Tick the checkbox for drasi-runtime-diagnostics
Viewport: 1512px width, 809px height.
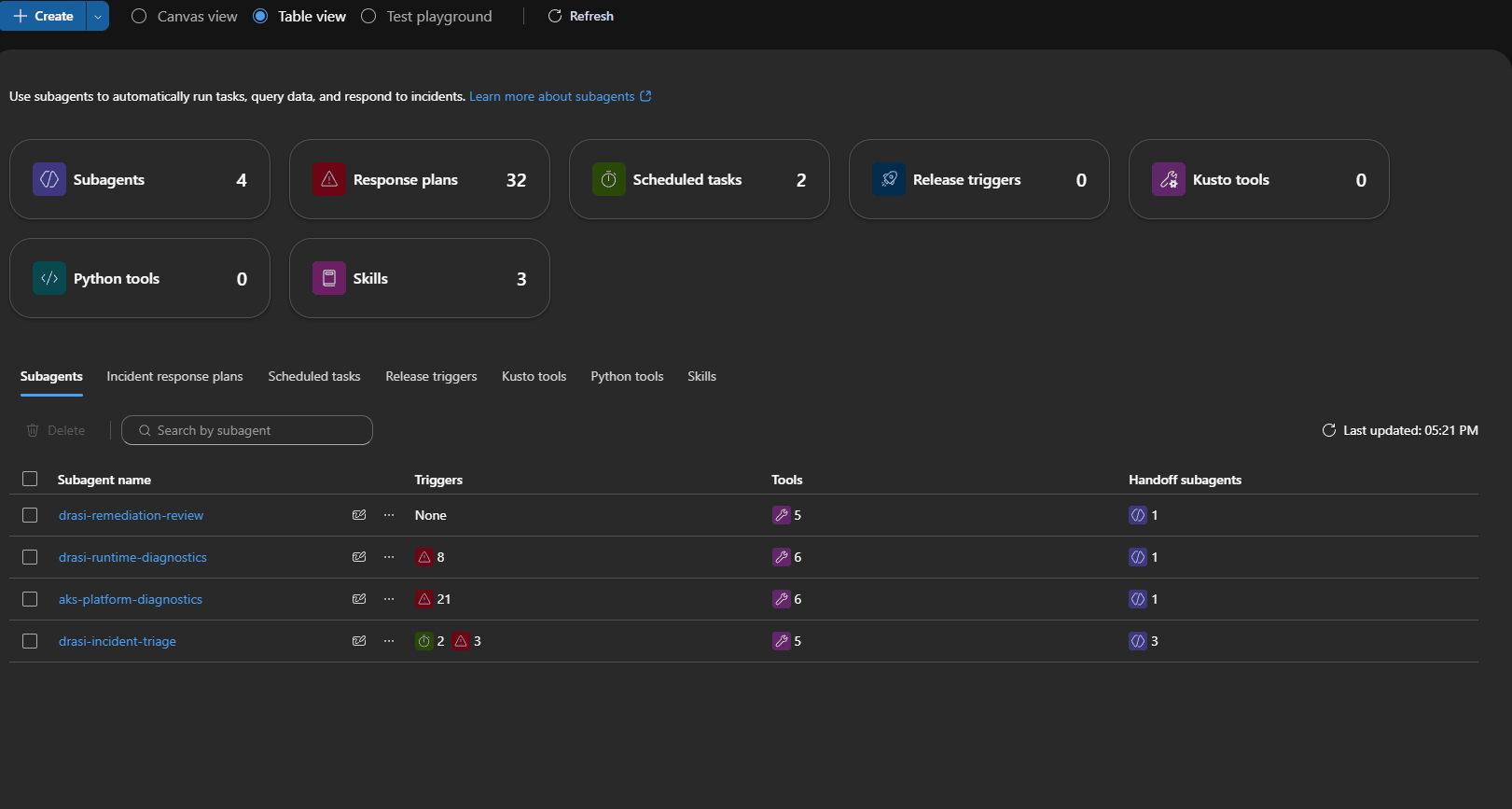click(30, 557)
